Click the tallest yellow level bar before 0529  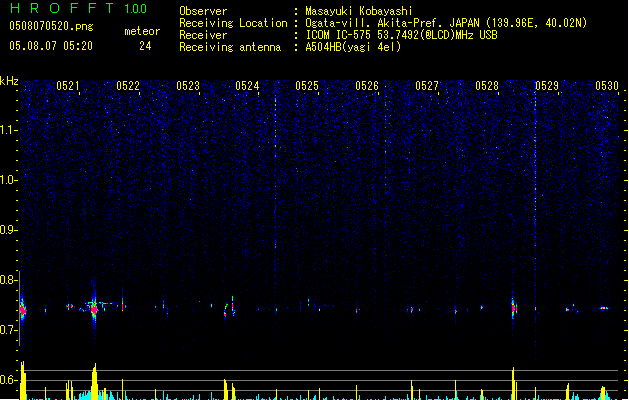[513, 384]
